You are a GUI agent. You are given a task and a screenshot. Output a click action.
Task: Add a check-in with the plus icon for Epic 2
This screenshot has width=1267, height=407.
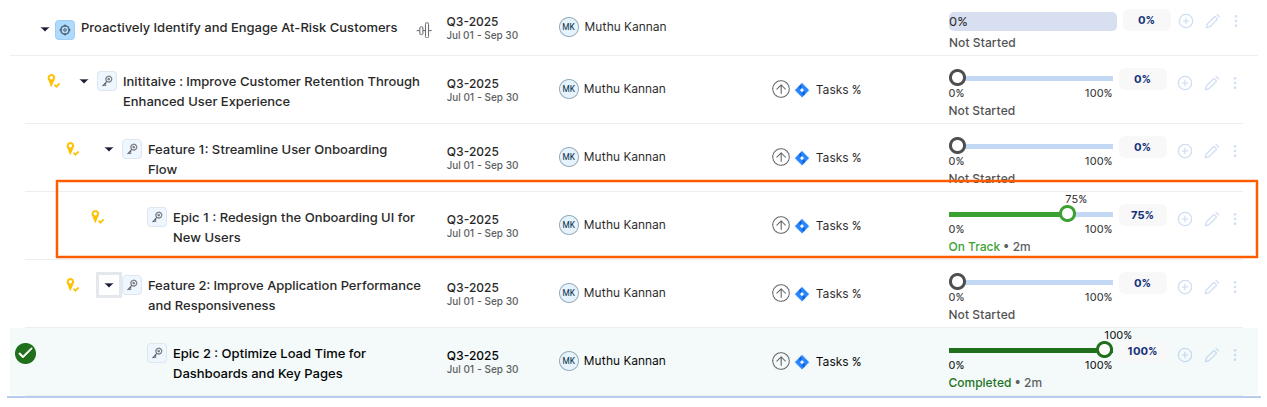1185,355
